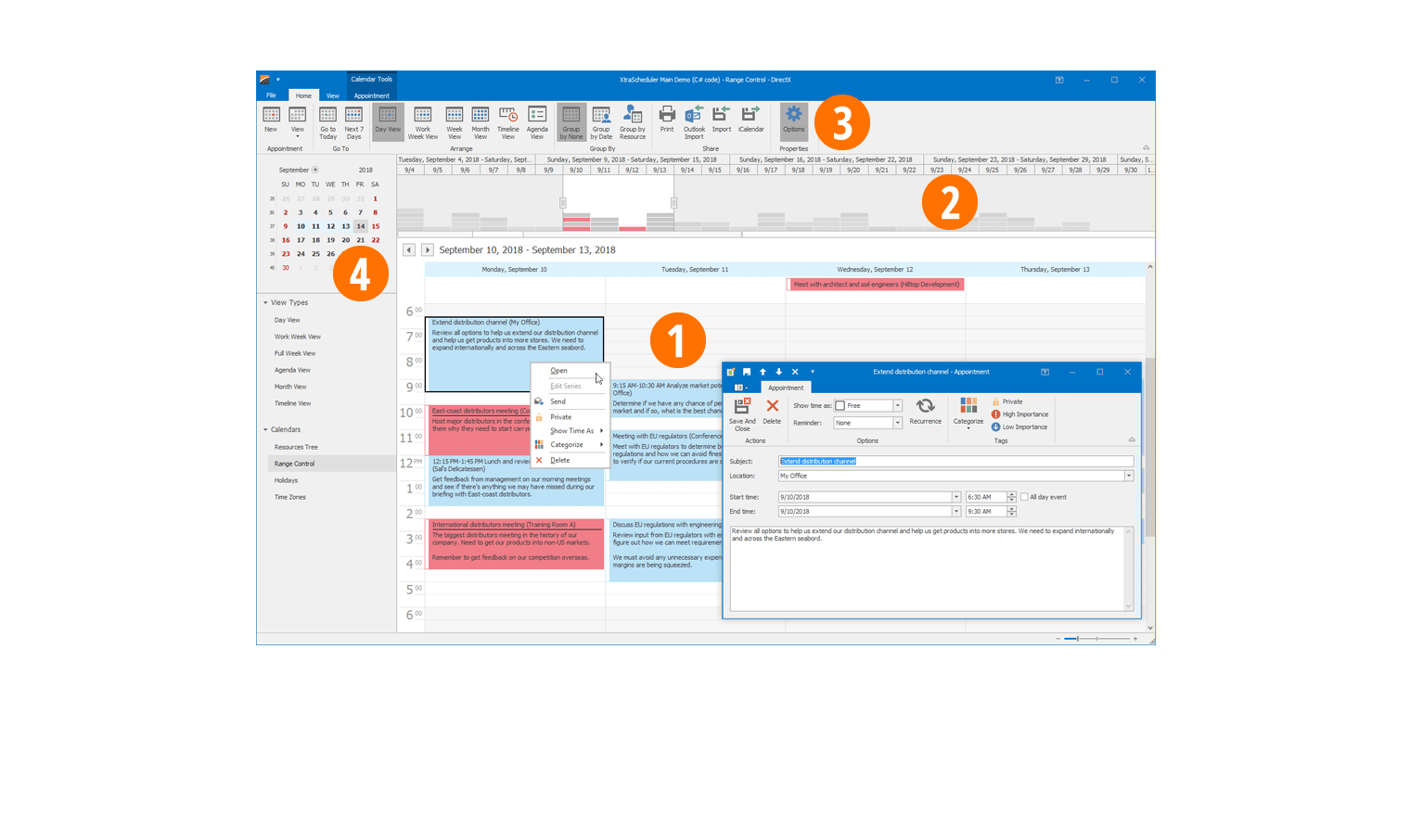1410x840 pixels.
Task: Select Full Week View in the sidebar
Action: click(x=295, y=353)
